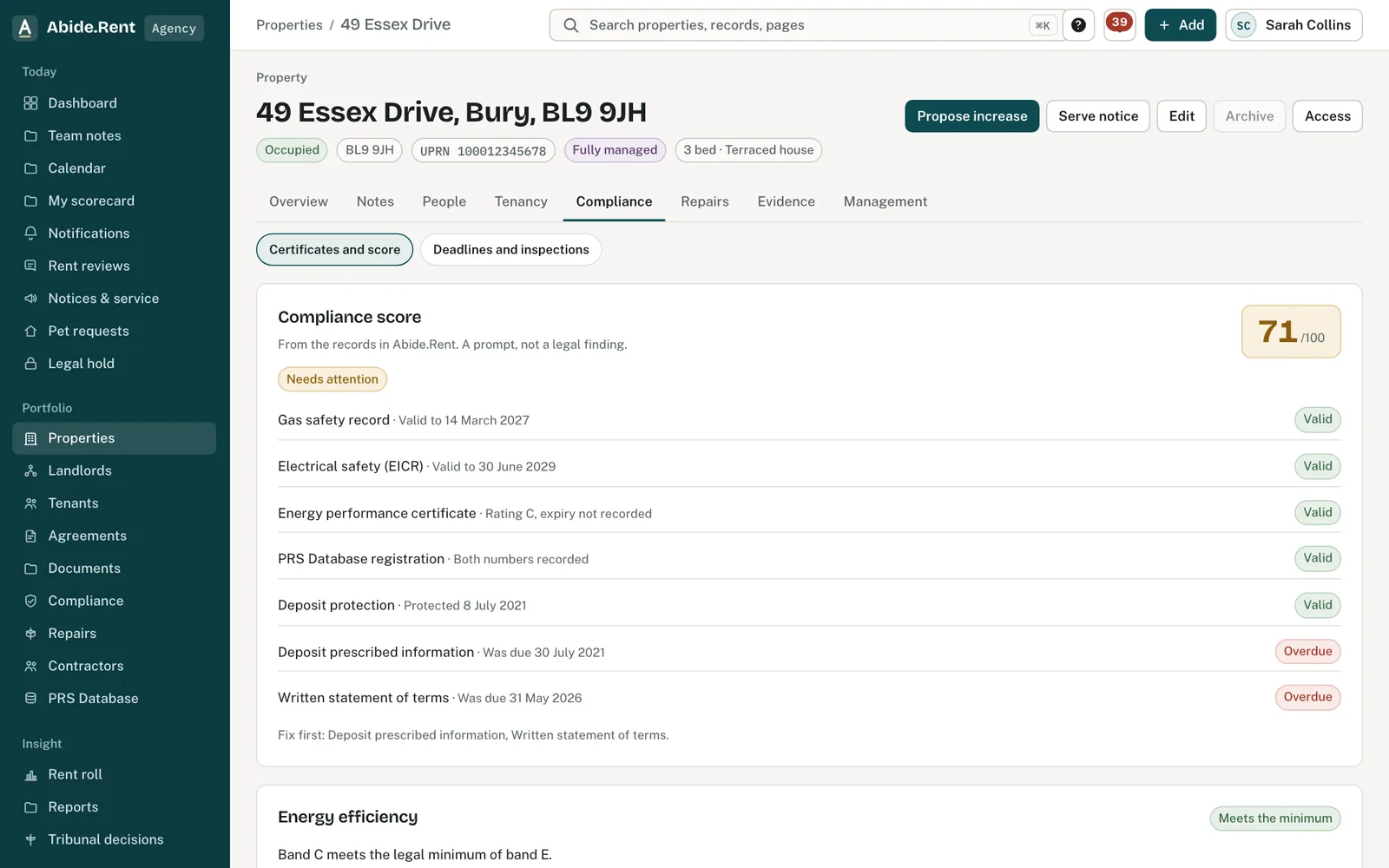
Task: Click the Access button
Action: (1327, 116)
